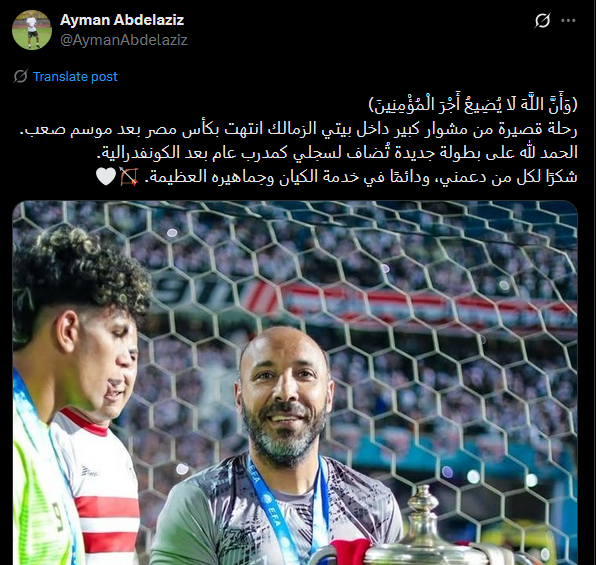Click the Quranic verse line in parentheses
The width and height of the screenshot is (596, 565).
473,105
